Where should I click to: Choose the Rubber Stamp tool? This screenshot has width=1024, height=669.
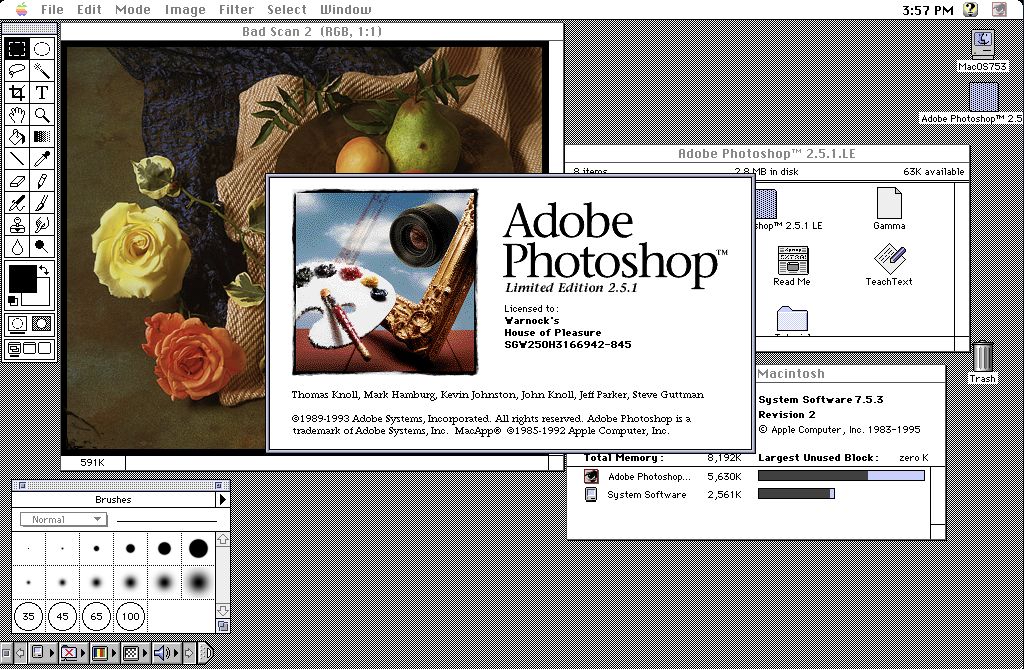click(18, 225)
